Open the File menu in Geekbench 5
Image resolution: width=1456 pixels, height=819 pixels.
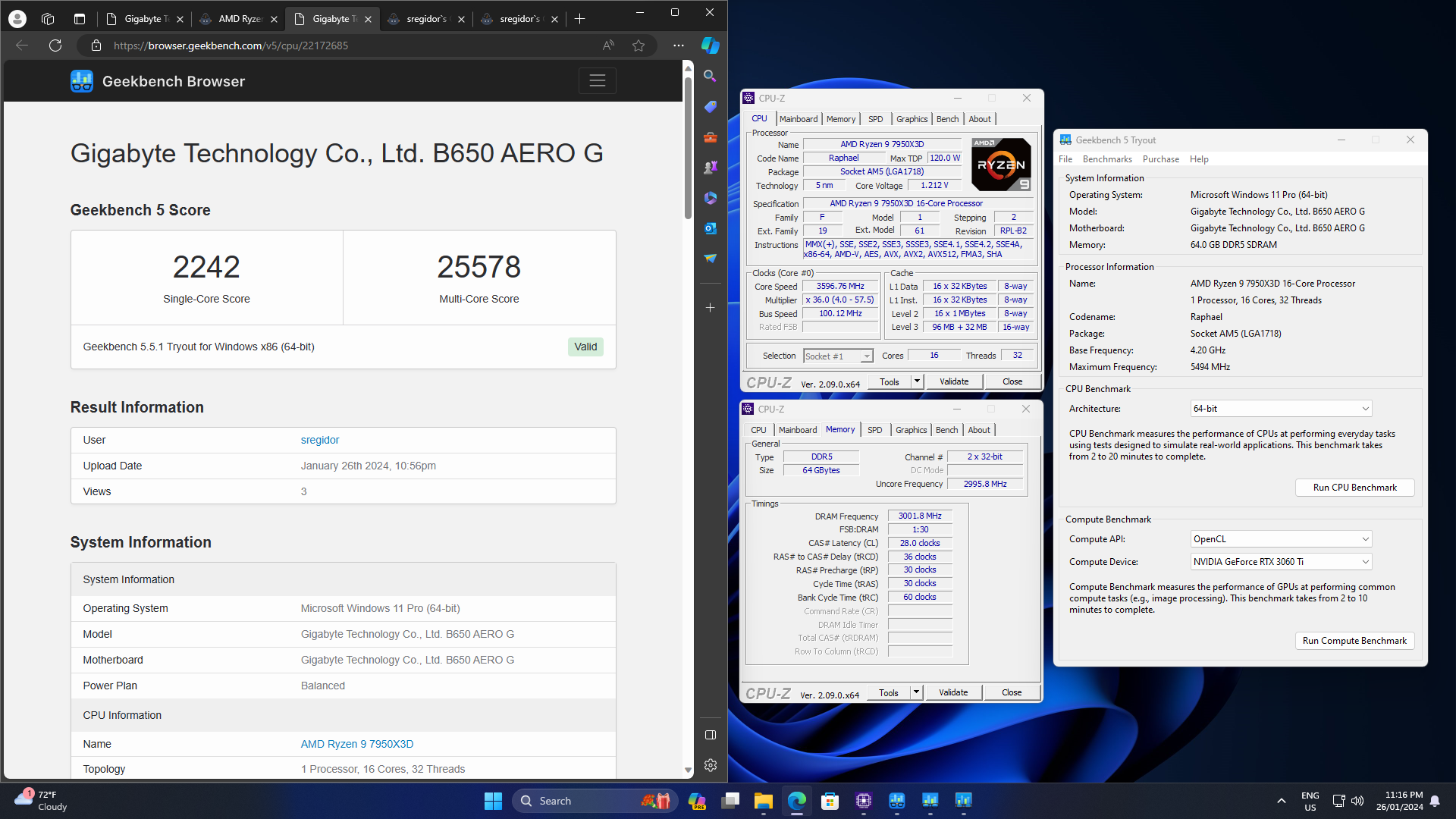click(1065, 159)
